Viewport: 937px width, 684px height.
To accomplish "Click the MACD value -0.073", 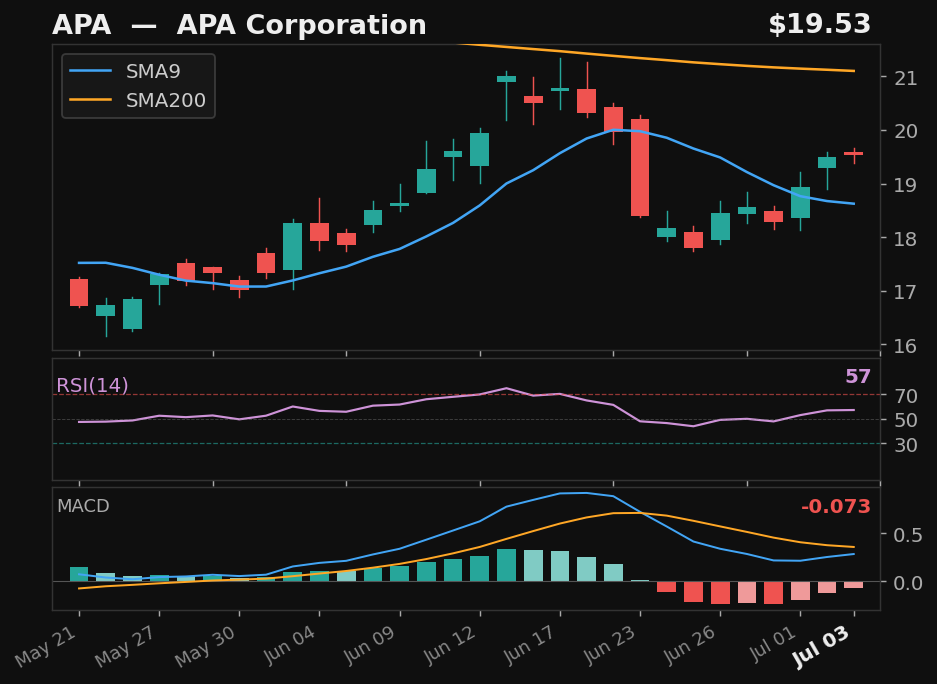I will click(835, 507).
